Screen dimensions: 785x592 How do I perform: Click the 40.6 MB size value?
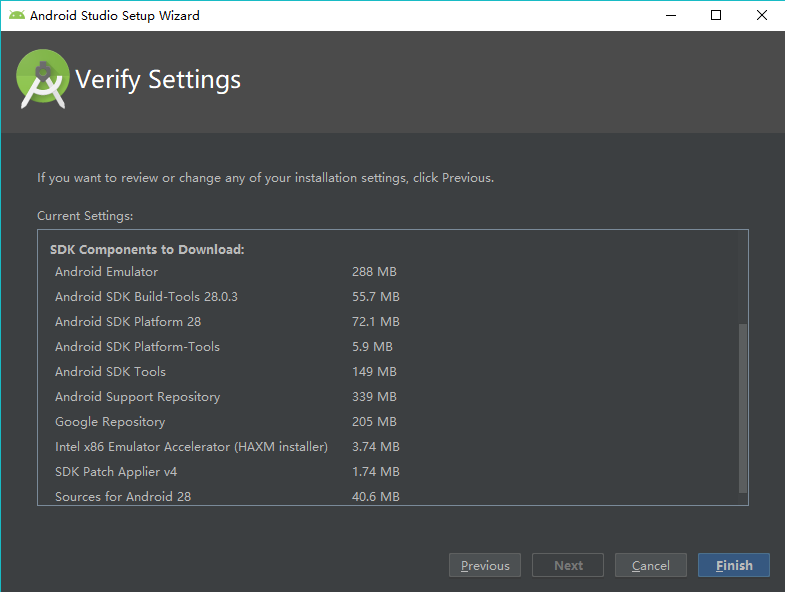[x=375, y=497]
